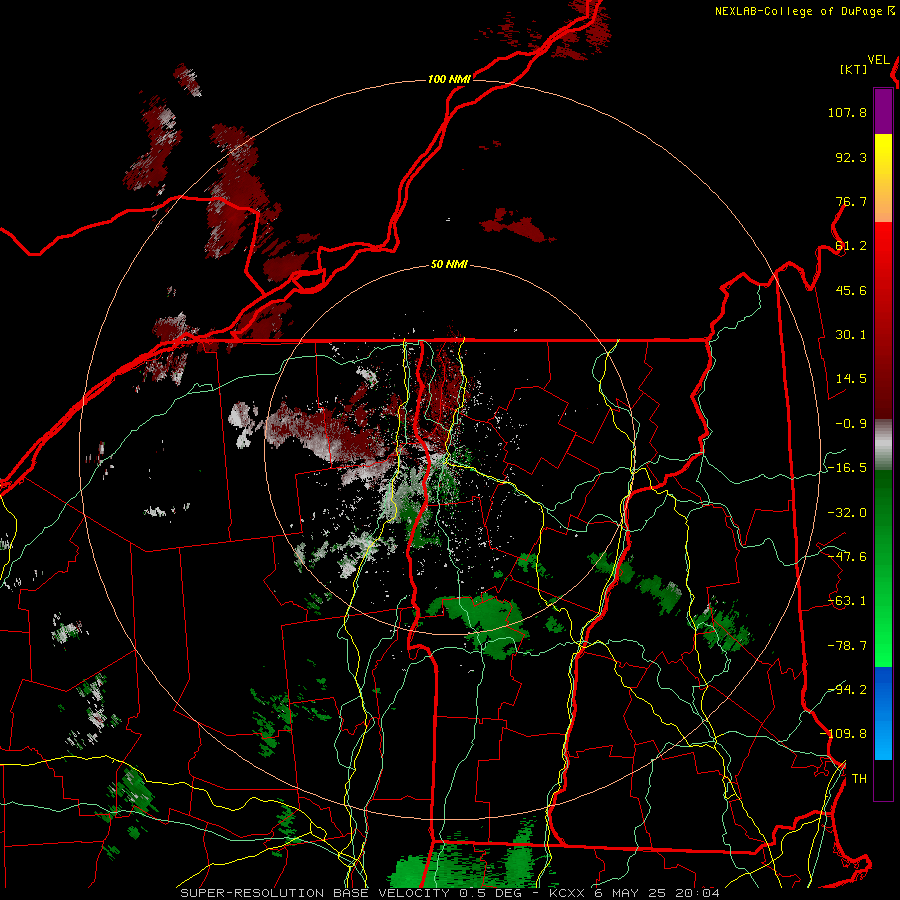Pick the blue segment of the color bar
Viewport: 900px width, 900px height.
point(883,713)
